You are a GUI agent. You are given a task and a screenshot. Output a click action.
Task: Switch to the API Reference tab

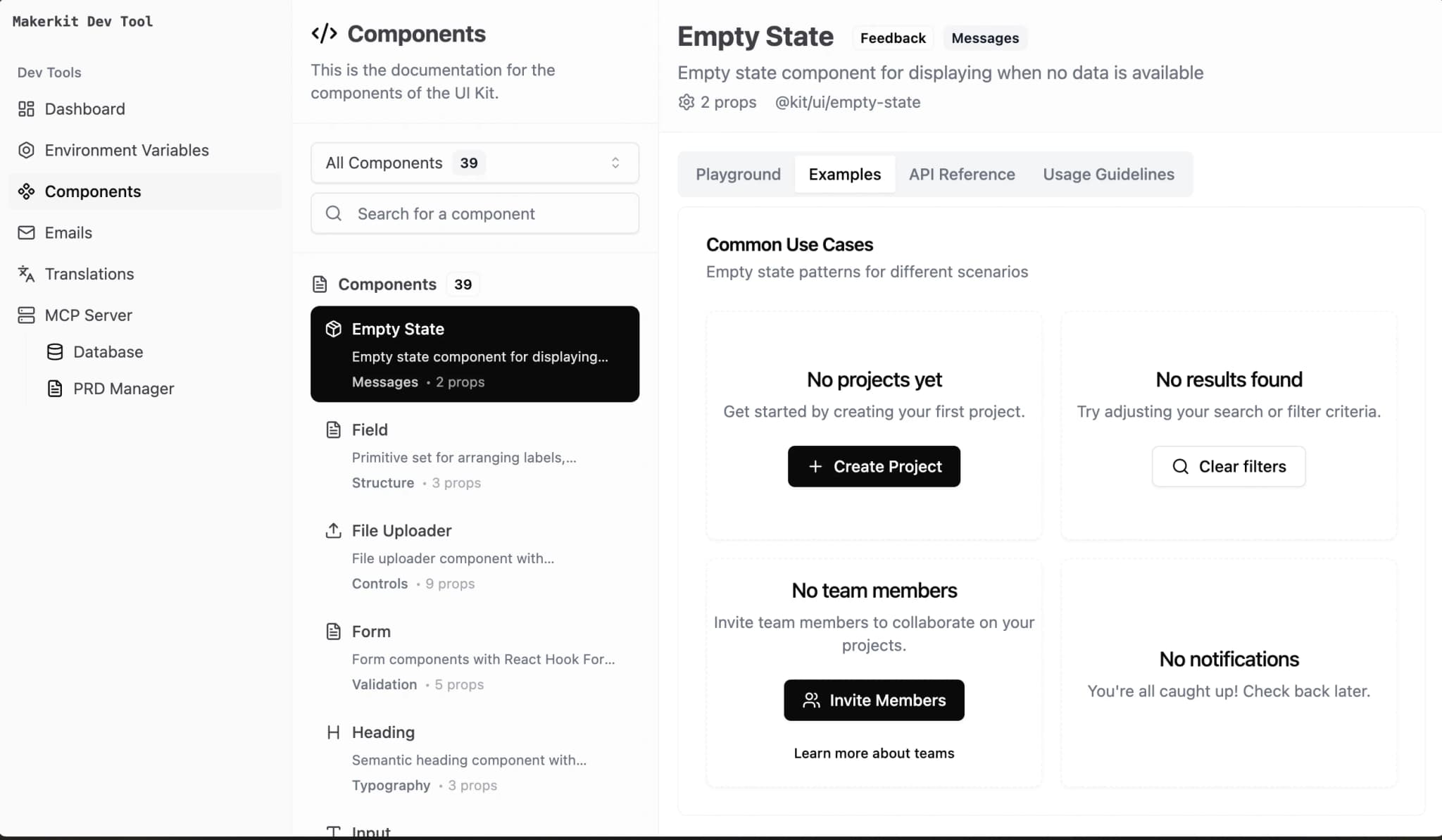click(962, 174)
